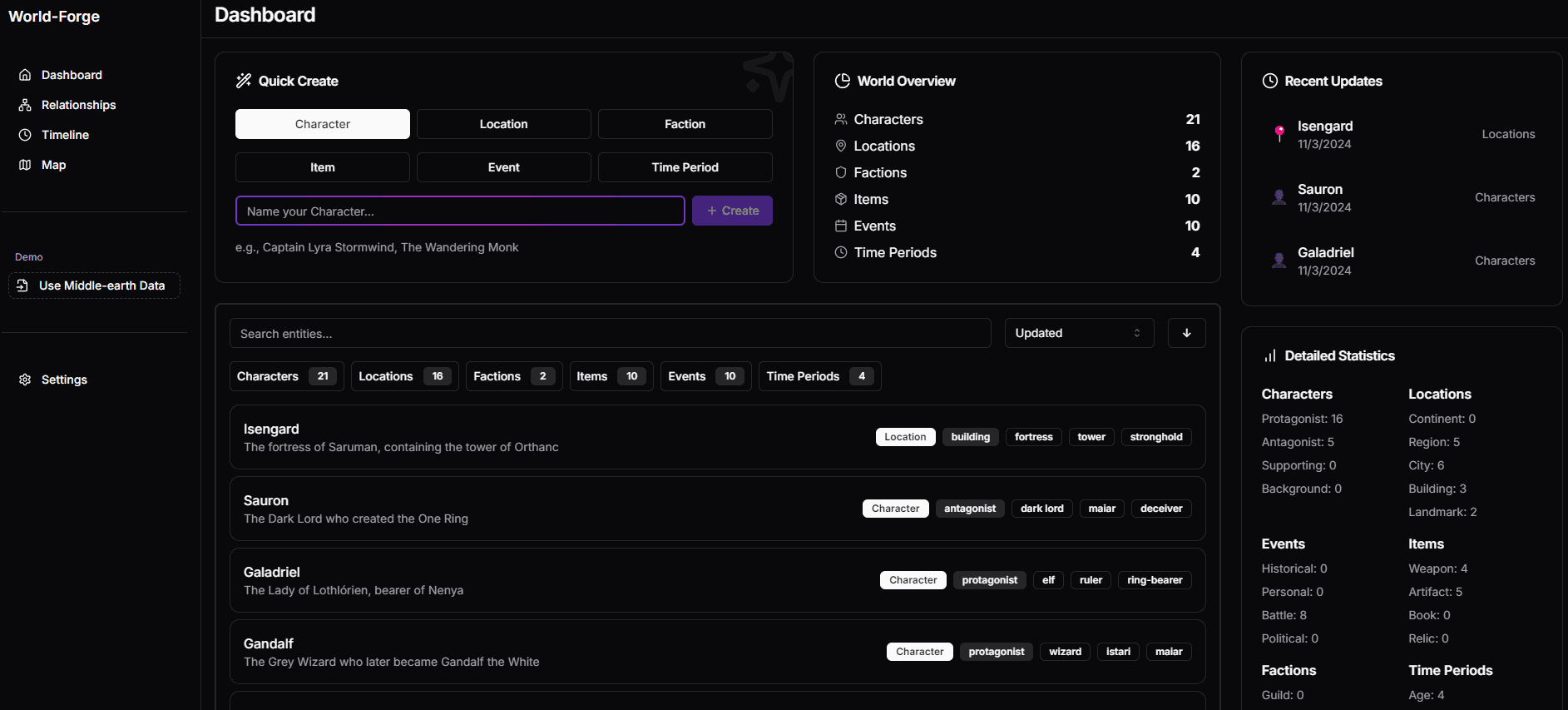Open Settings from sidebar
Image resolution: width=1568 pixels, height=710 pixels.
(x=65, y=380)
